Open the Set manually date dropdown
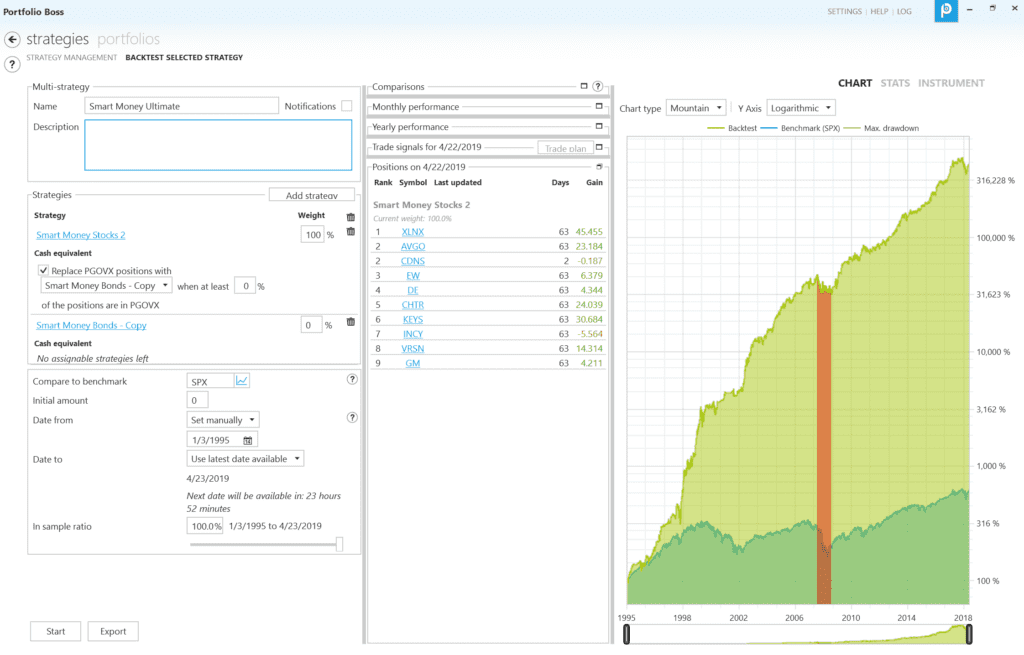The image size is (1024, 655). [x=223, y=420]
